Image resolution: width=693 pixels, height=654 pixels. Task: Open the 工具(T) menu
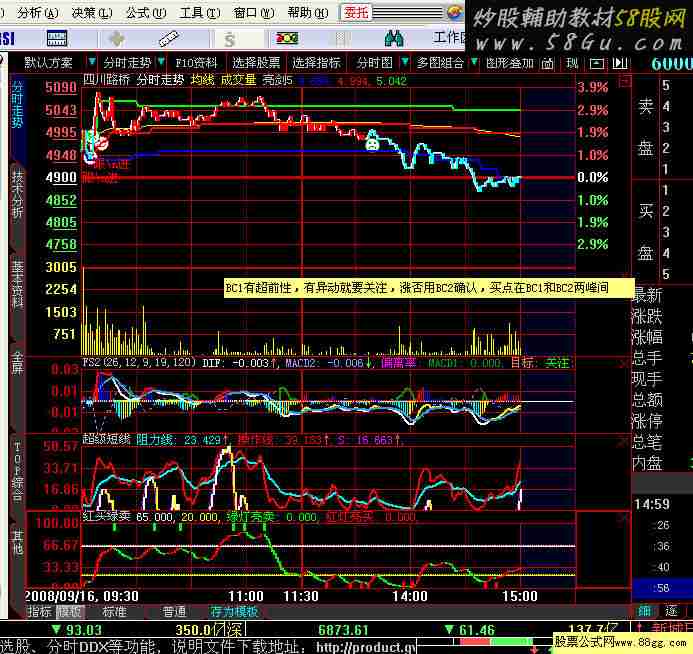(x=200, y=13)
